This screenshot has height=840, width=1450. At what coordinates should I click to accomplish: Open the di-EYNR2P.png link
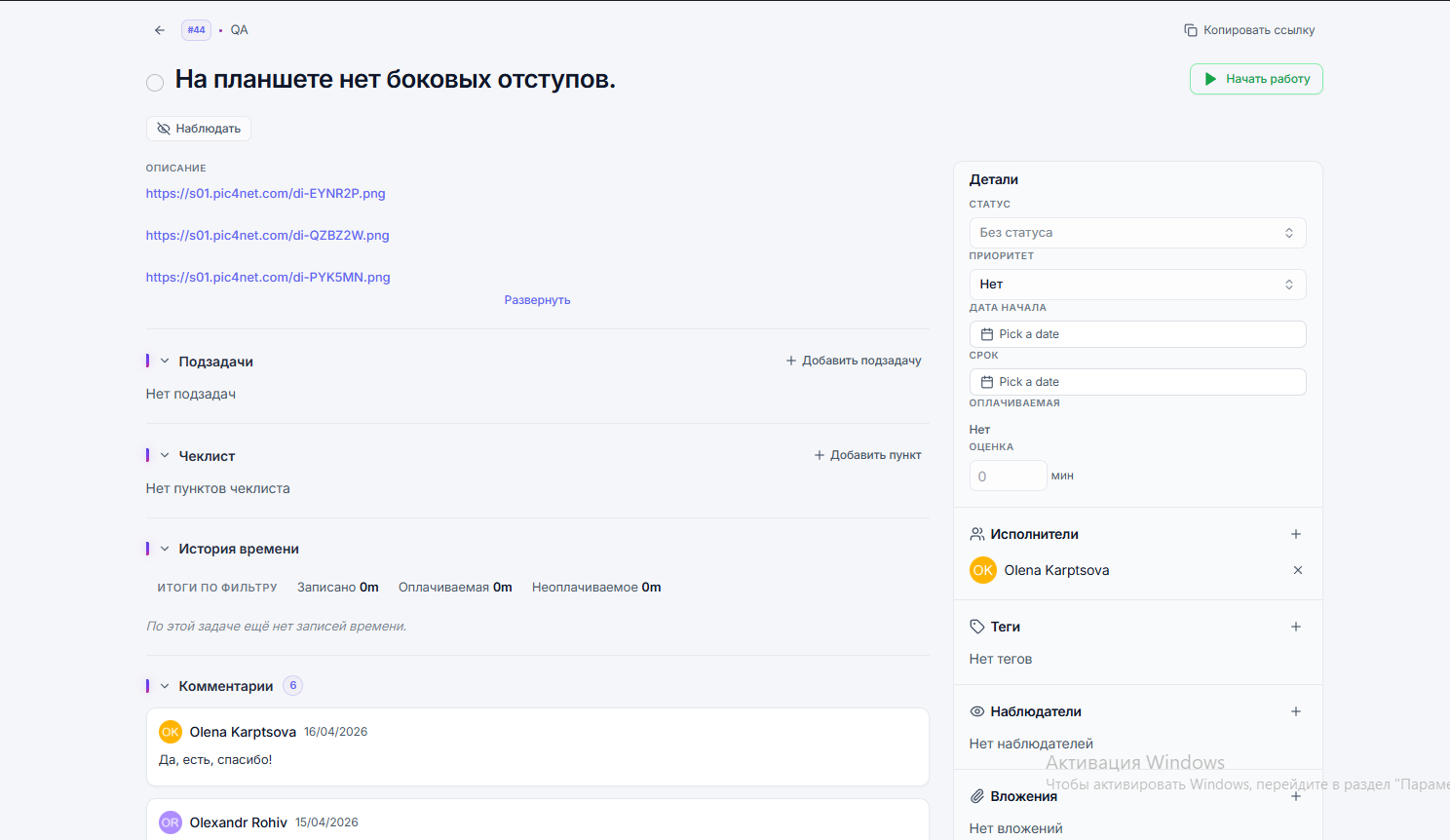(266, 194)
